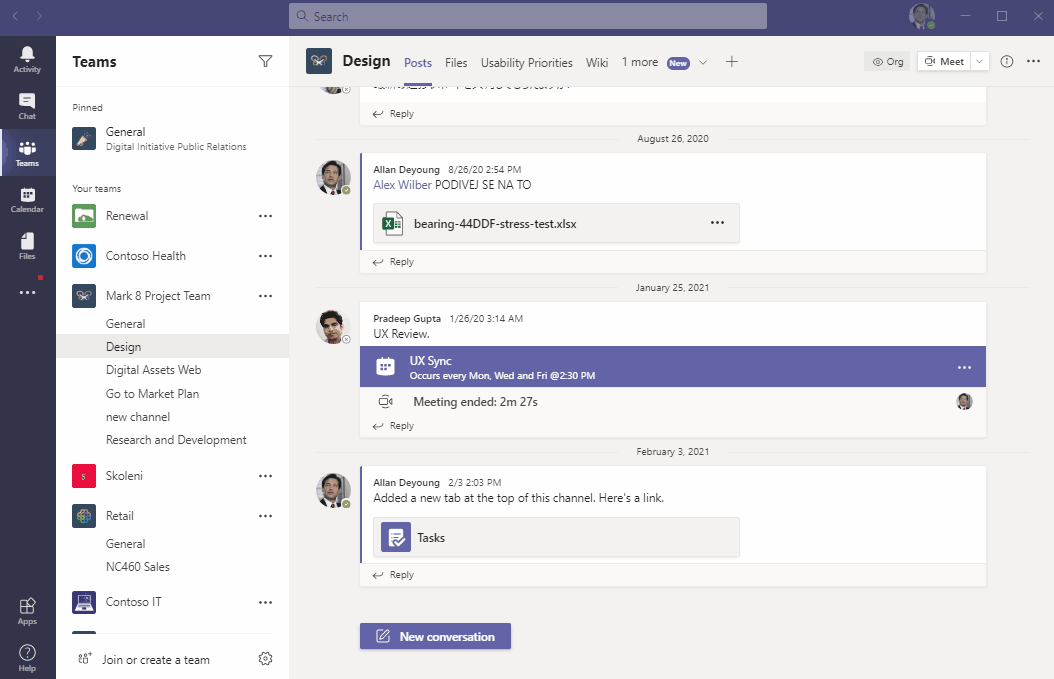The height and width of the screenshot is (679, 1054).
Task: Collapse the Retail team channels
Action: 120,516
